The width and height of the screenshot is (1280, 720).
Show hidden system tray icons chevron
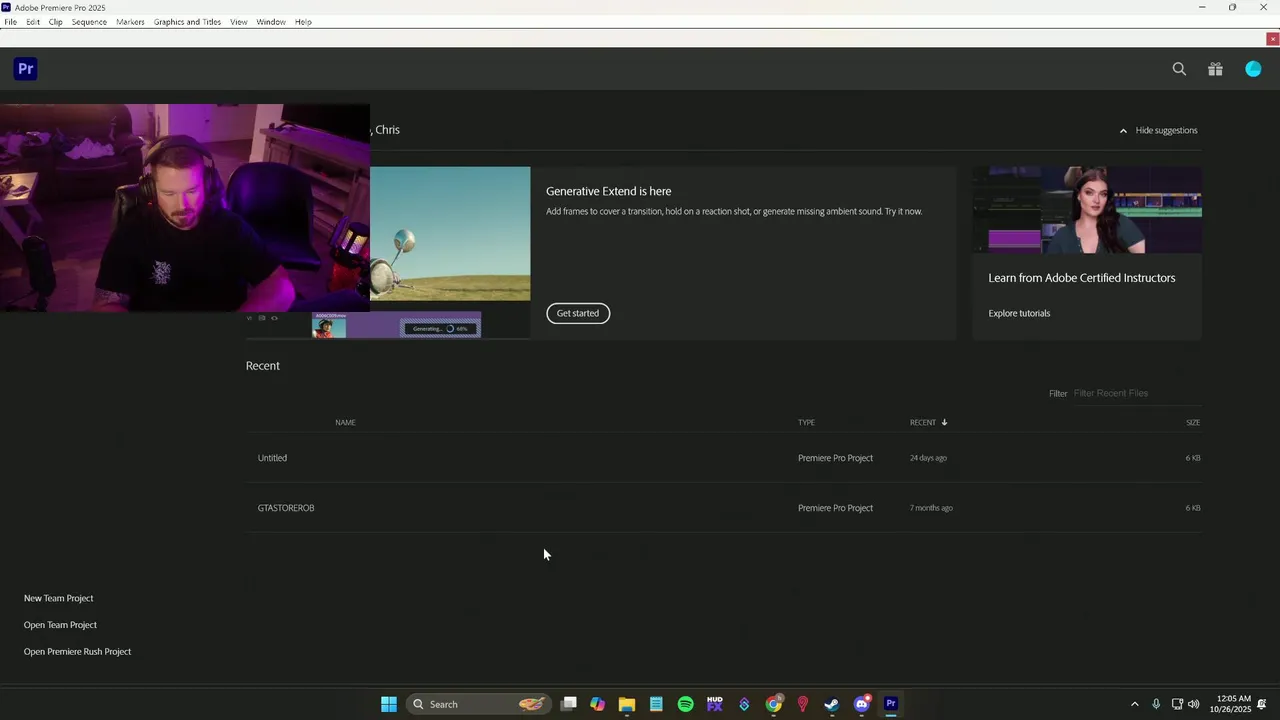point(1134,704)
